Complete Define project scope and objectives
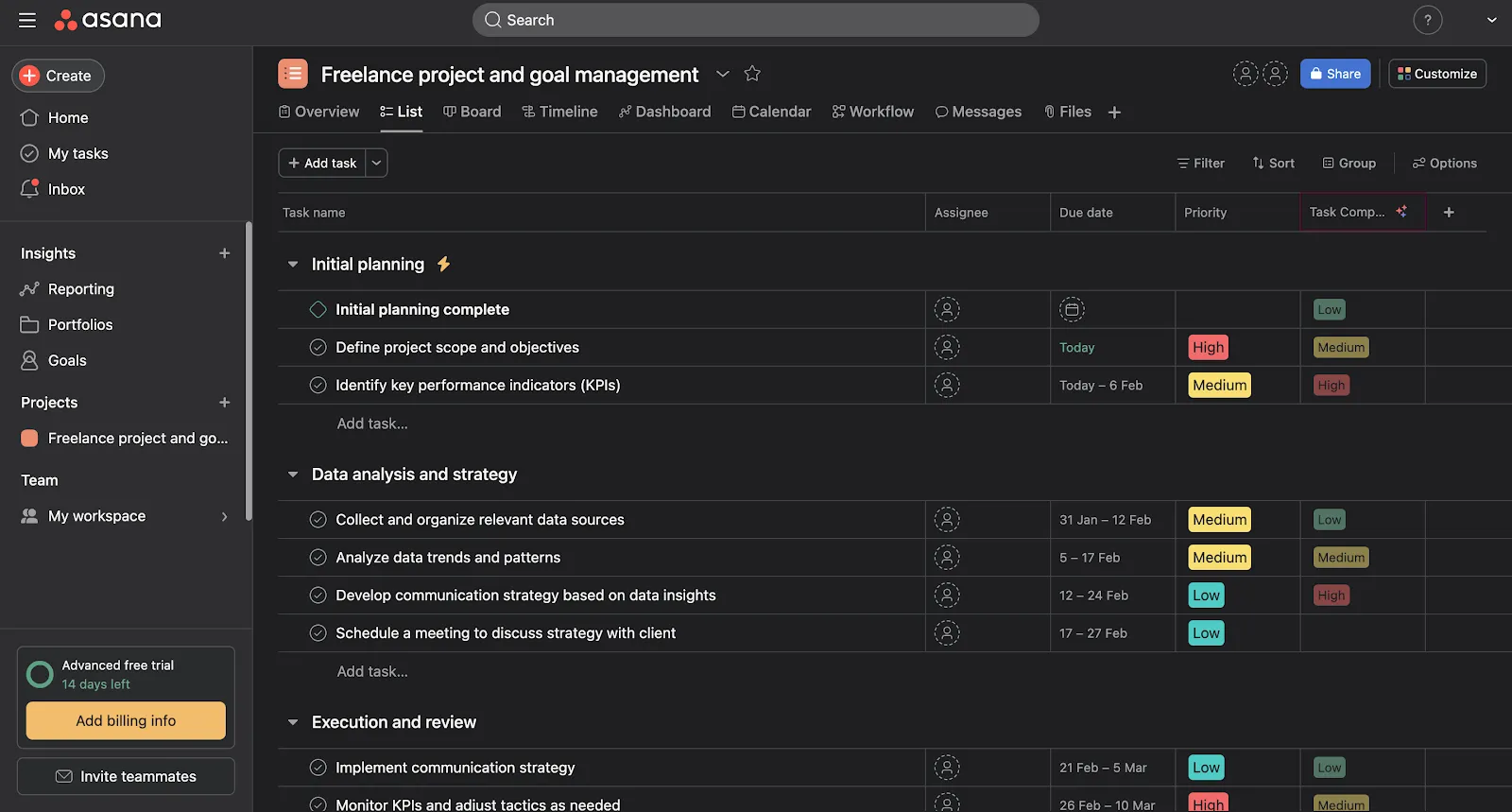The width and height of the screenshot is (1512, 812). click(318, 347)
